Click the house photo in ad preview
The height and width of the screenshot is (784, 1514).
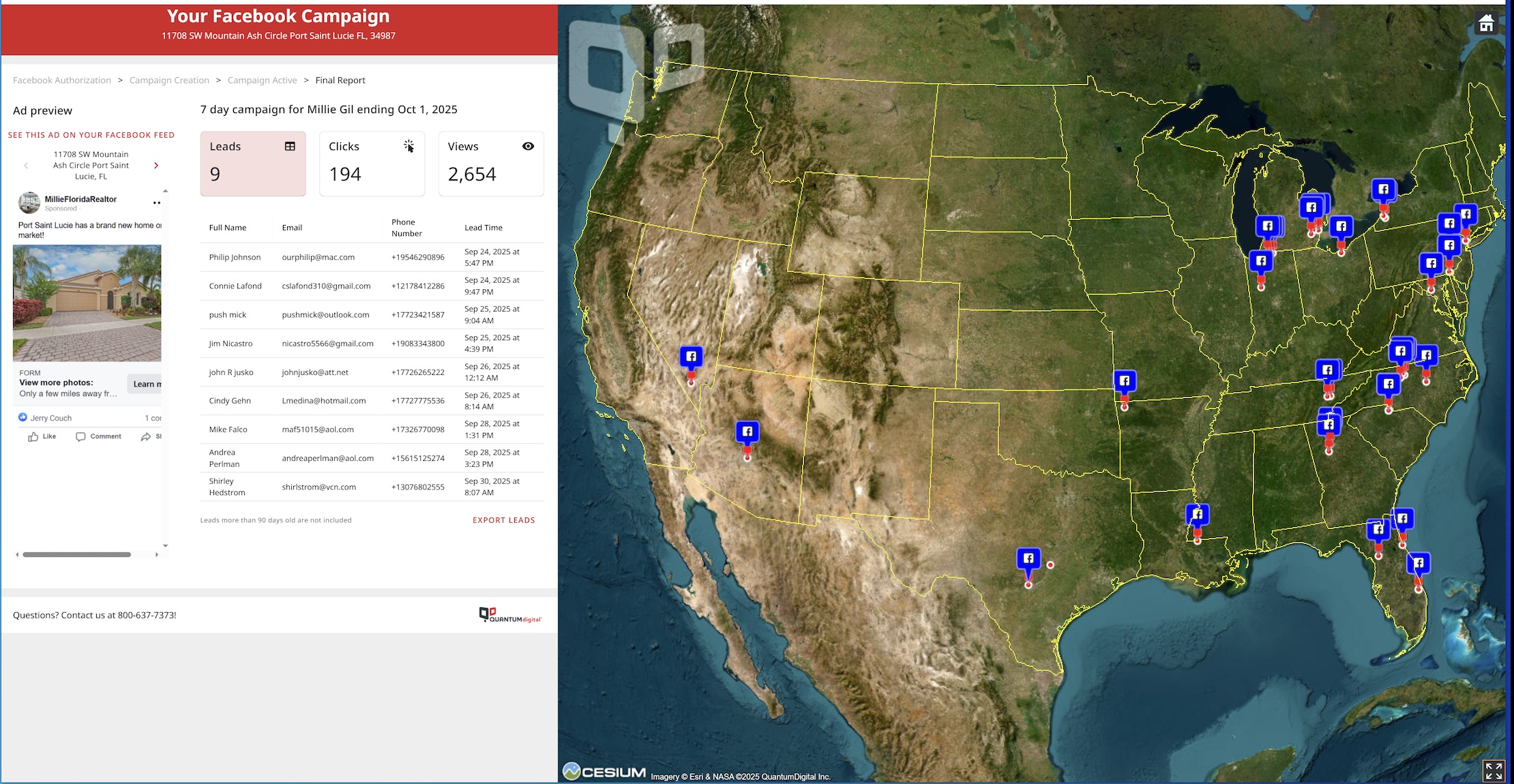87,303
